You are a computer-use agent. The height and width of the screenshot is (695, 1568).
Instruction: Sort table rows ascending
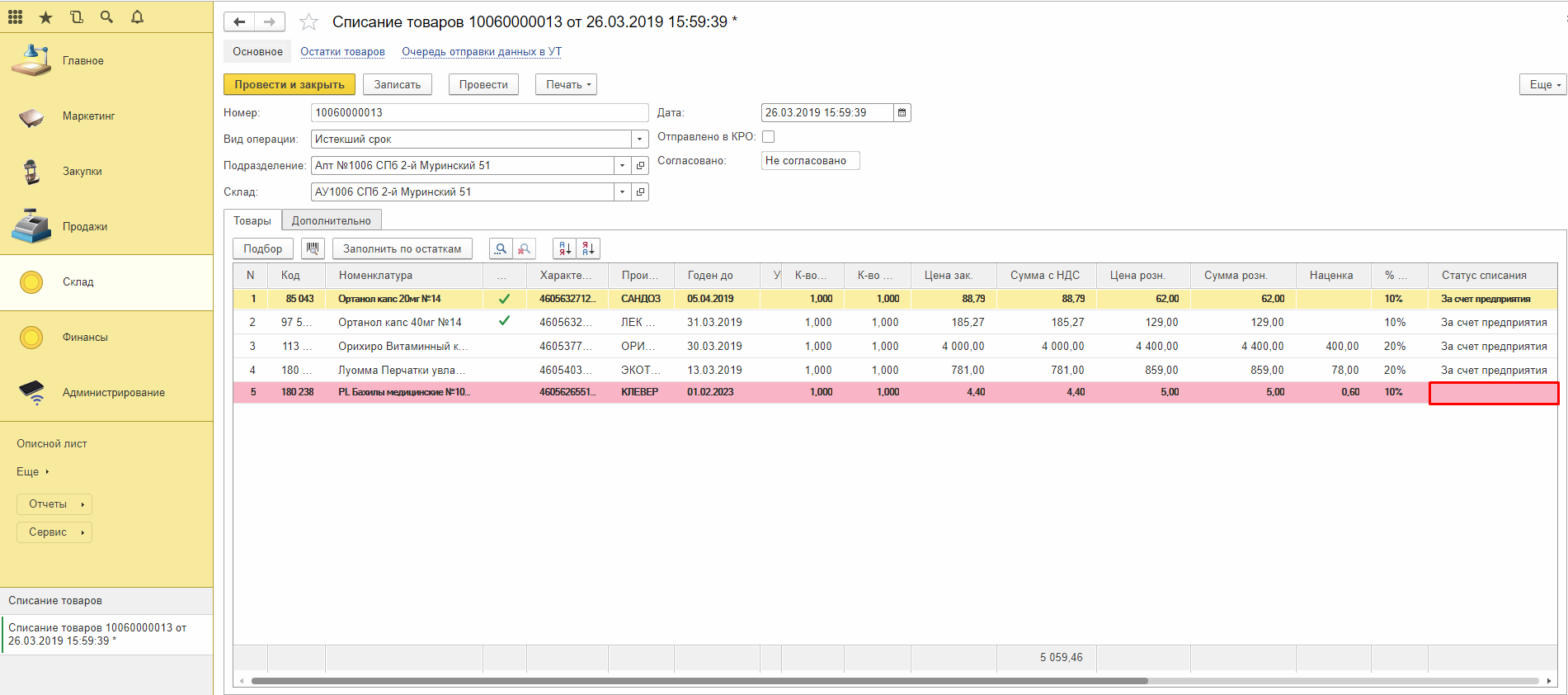(x=565, y=248)
